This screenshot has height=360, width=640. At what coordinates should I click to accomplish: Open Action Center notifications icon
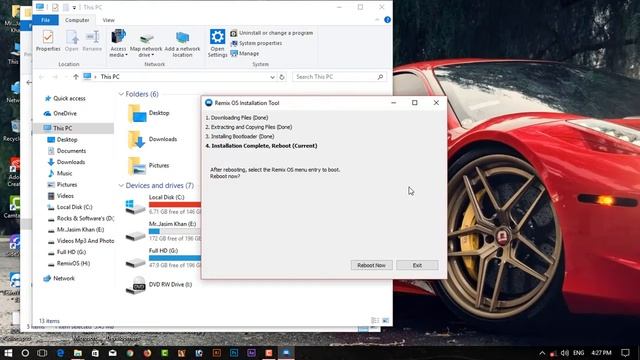tap(625, 353)
